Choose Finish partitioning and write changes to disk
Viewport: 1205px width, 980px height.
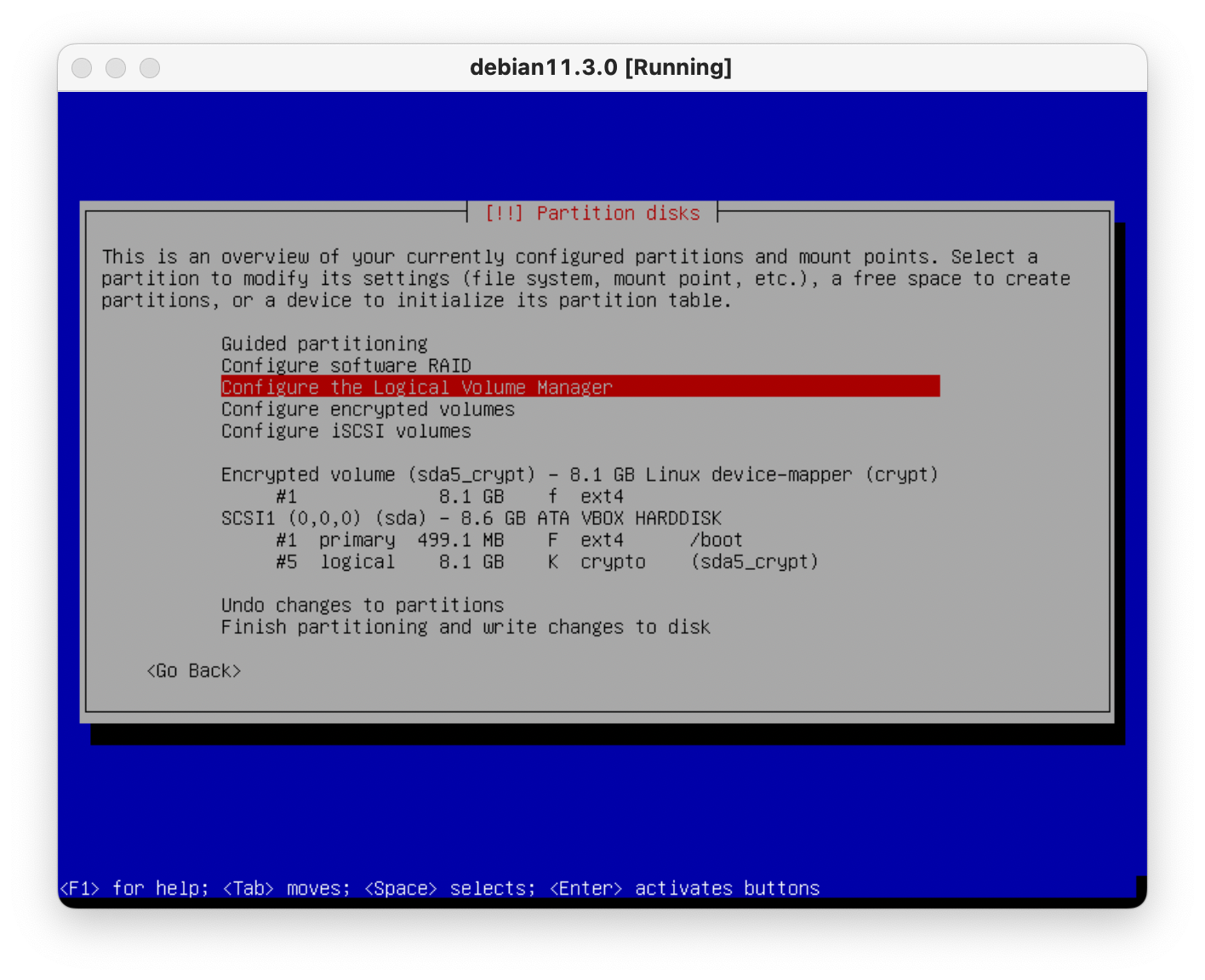coord(465,628)
